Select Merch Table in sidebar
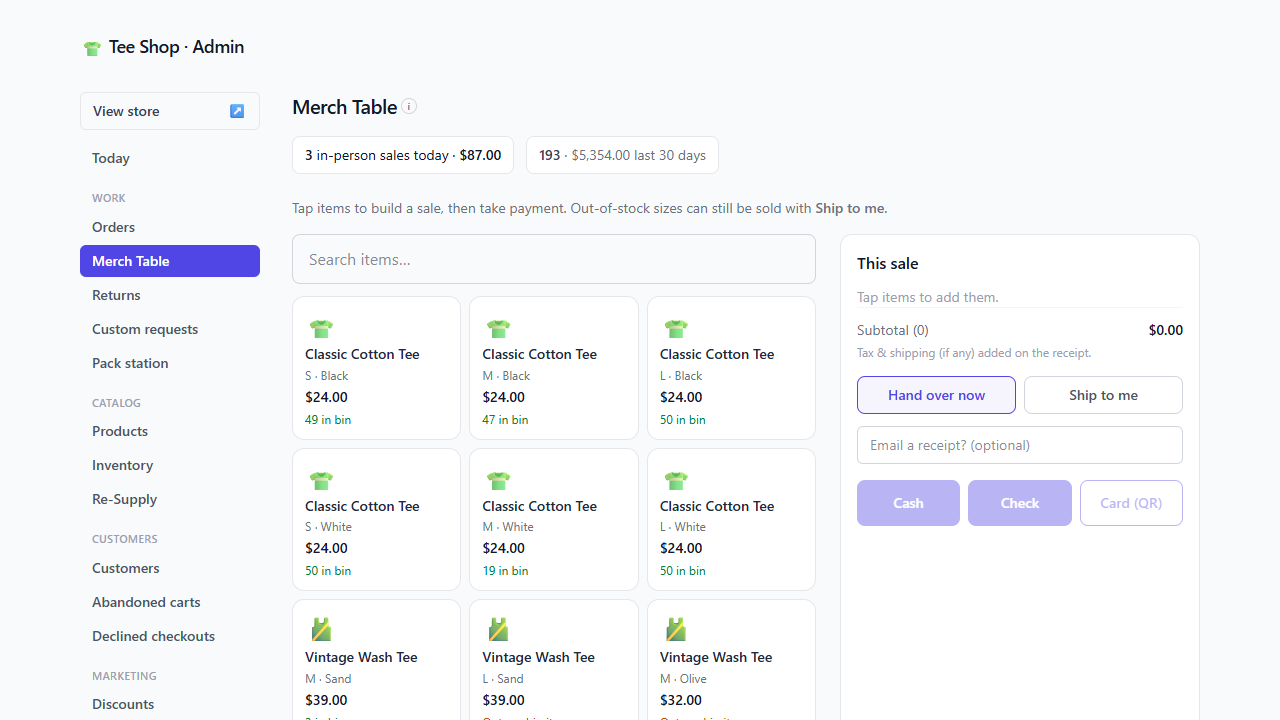The width and height of the screenshot is (1280, 720). click(x=170, y=261)
